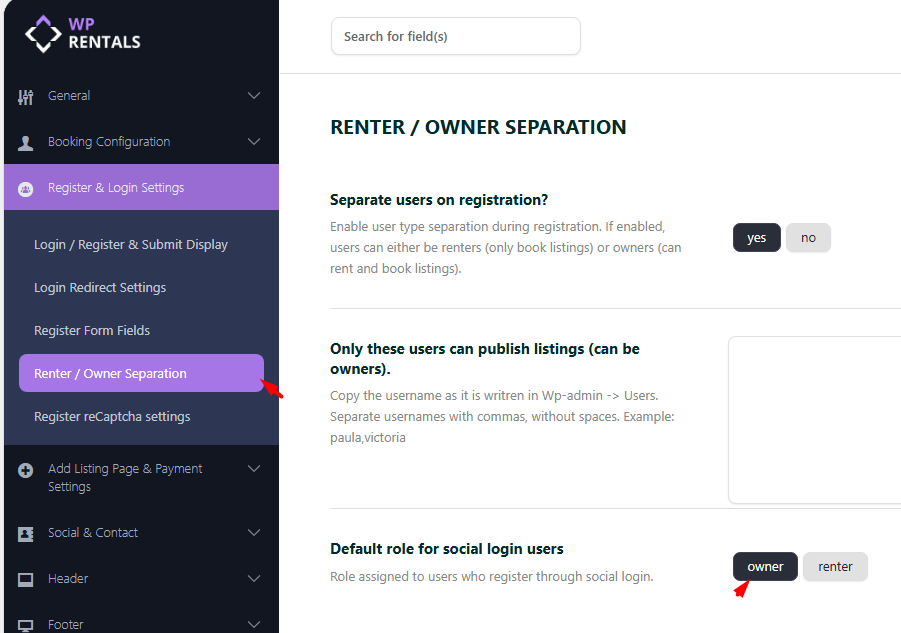Click the WP Rentals logo

coord(83,33)
